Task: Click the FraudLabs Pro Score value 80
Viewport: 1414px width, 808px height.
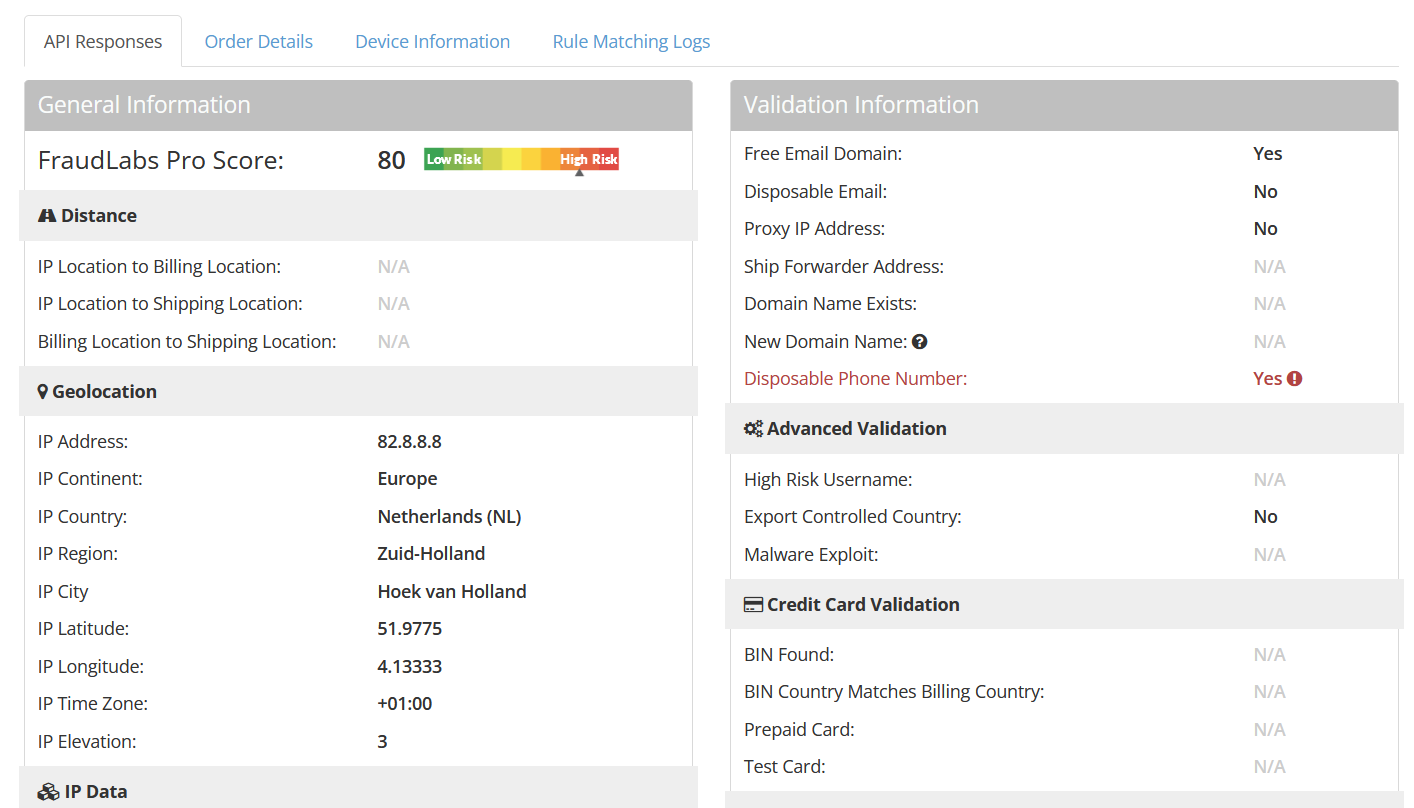Action: coord(392,160)
